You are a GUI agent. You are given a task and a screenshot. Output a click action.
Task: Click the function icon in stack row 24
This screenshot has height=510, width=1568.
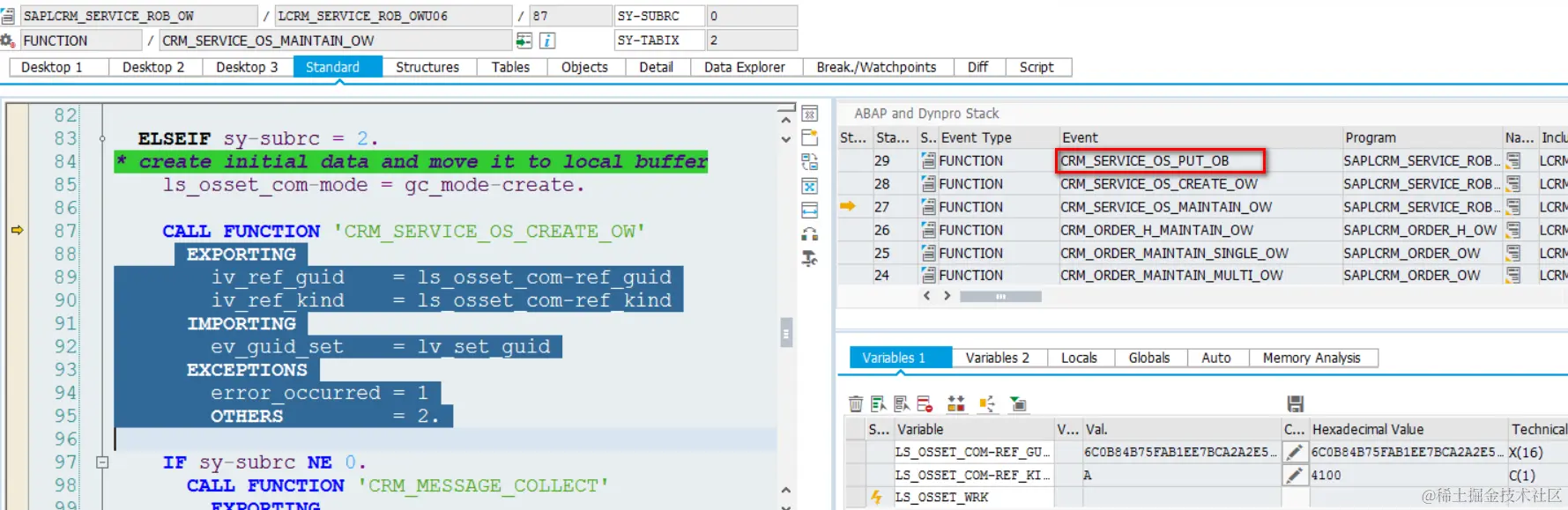click(x=928, y=275)
